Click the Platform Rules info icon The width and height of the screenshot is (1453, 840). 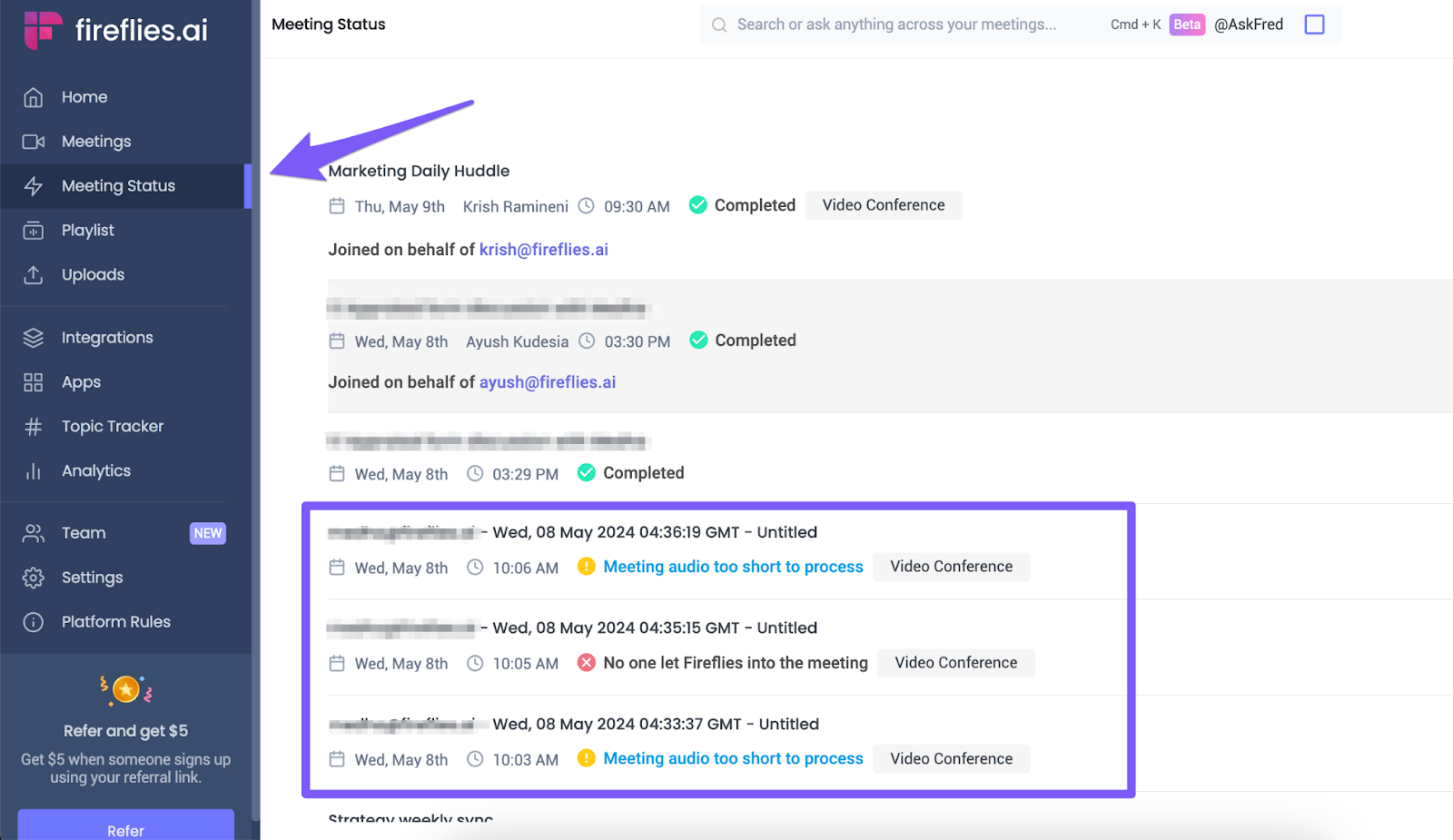tap(34, 622)
